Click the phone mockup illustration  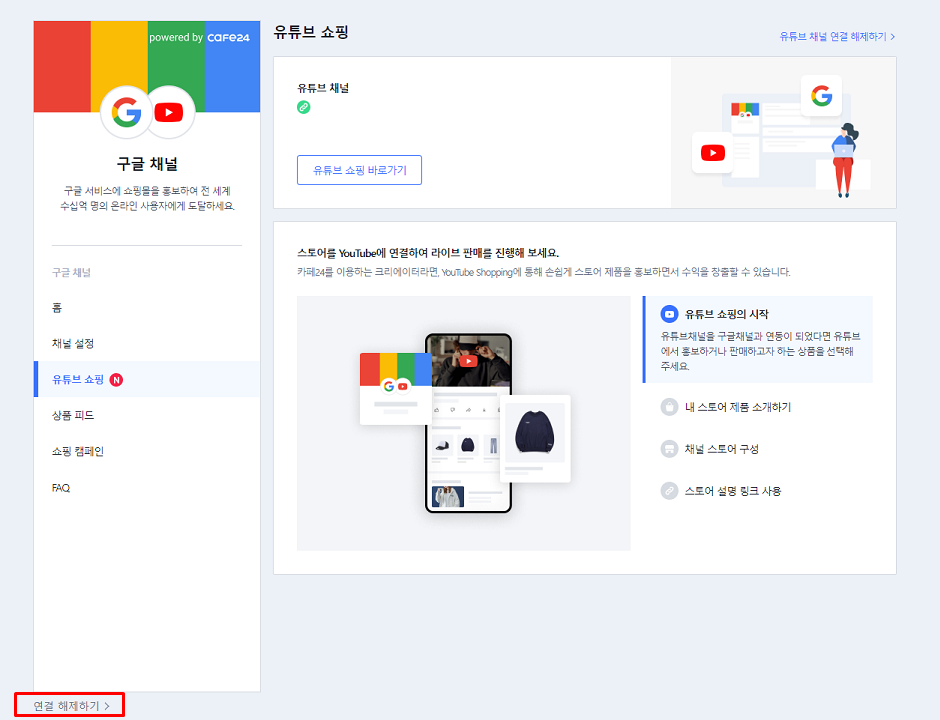[468, 423]
